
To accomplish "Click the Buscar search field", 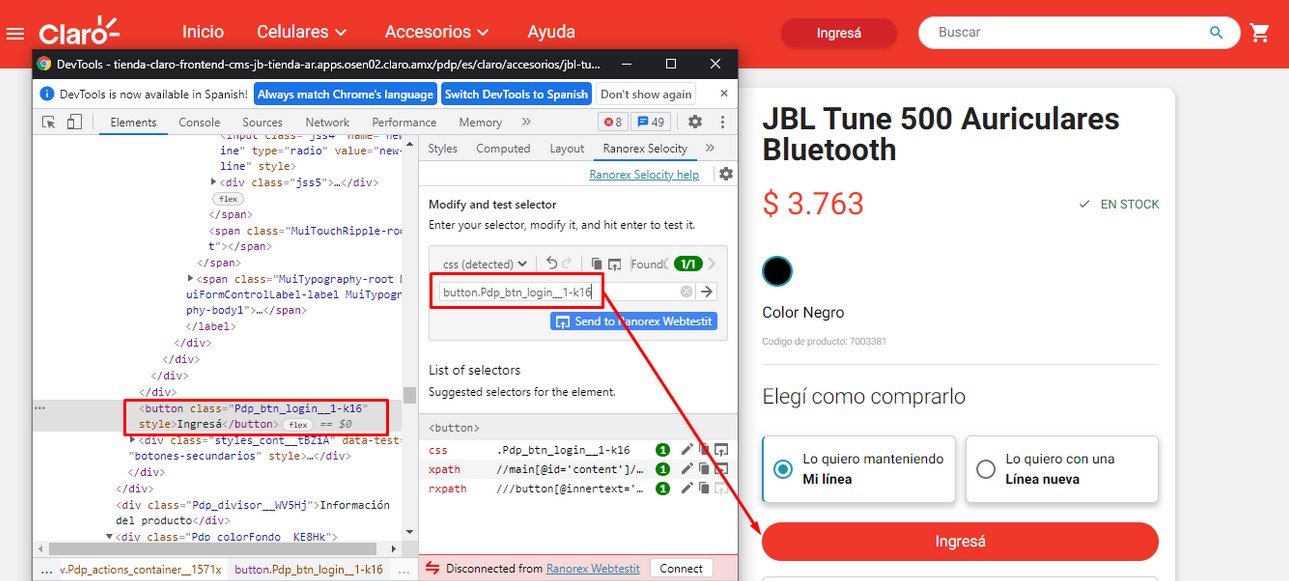I will (1080, 32).
